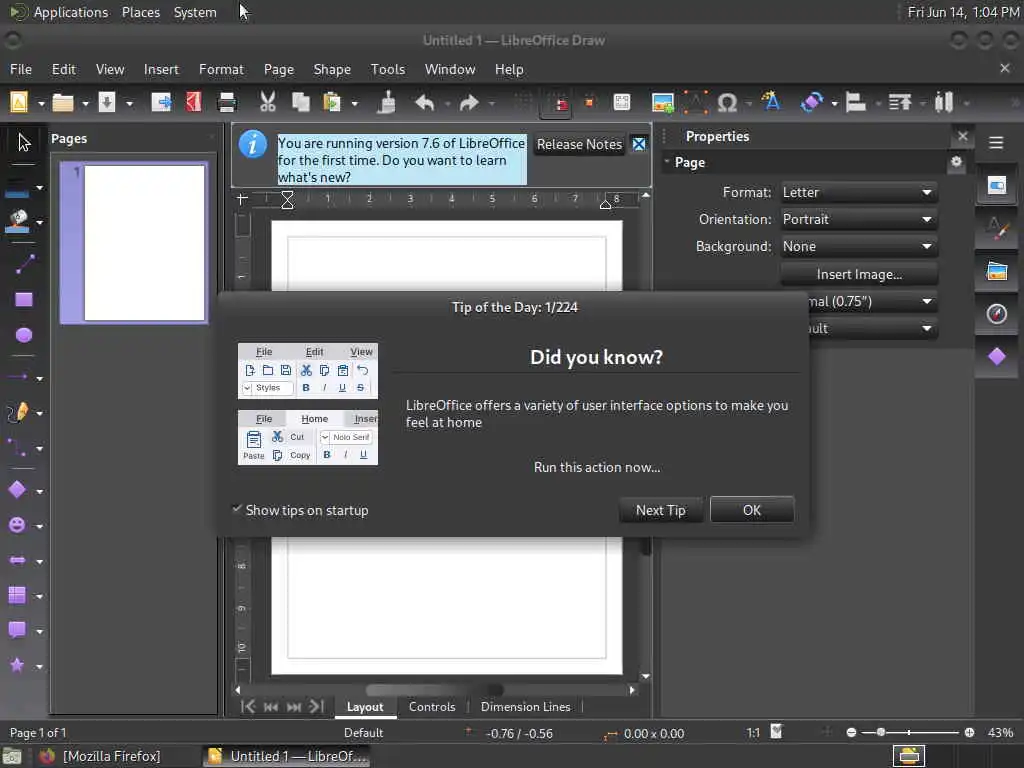Expand the New document dropdown arrow
The width and height of the screenshot is (1024, 768).
(x=41, y=103)
